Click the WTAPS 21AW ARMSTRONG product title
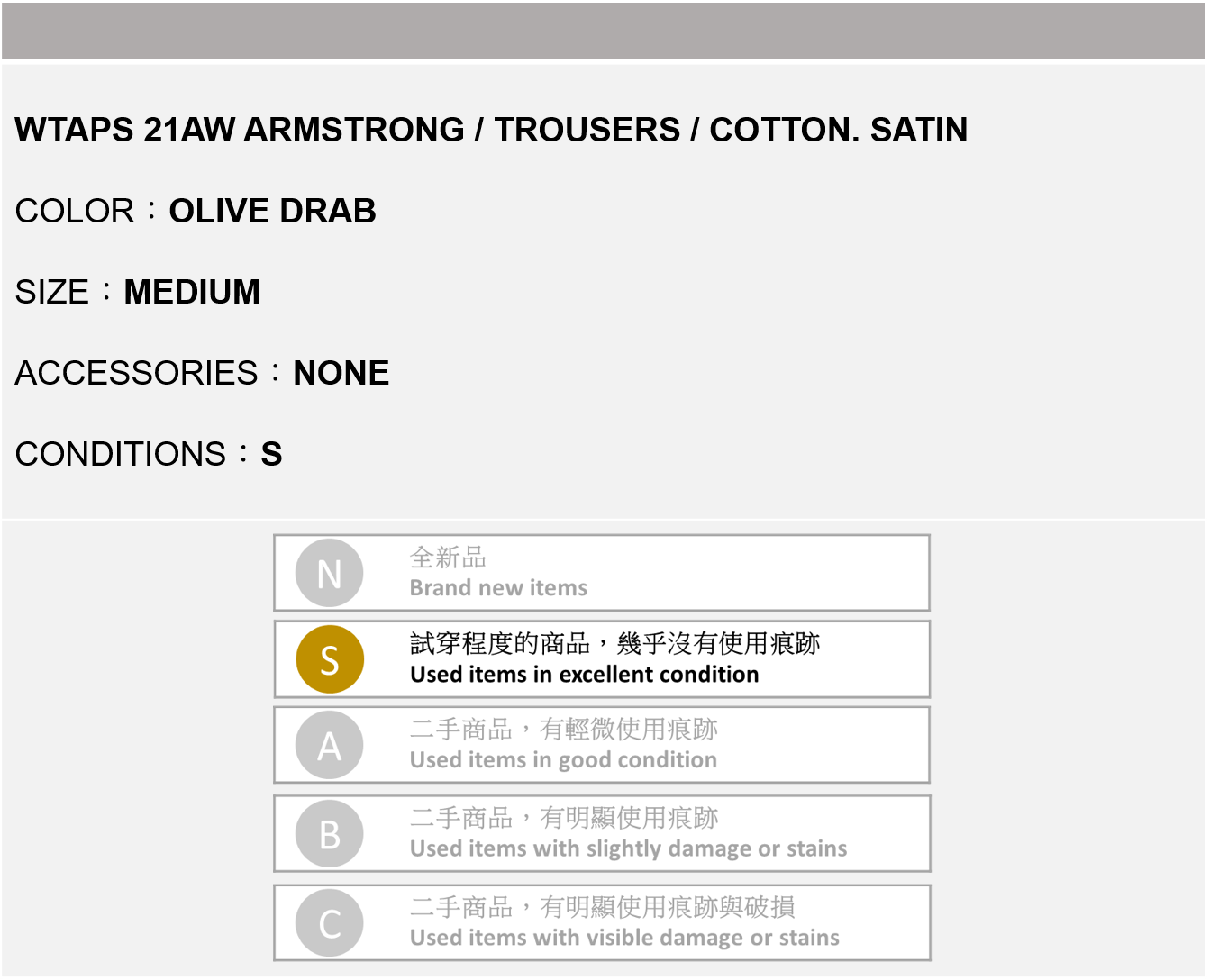This screenshot has height=980, width=1210. click(491, 130)
